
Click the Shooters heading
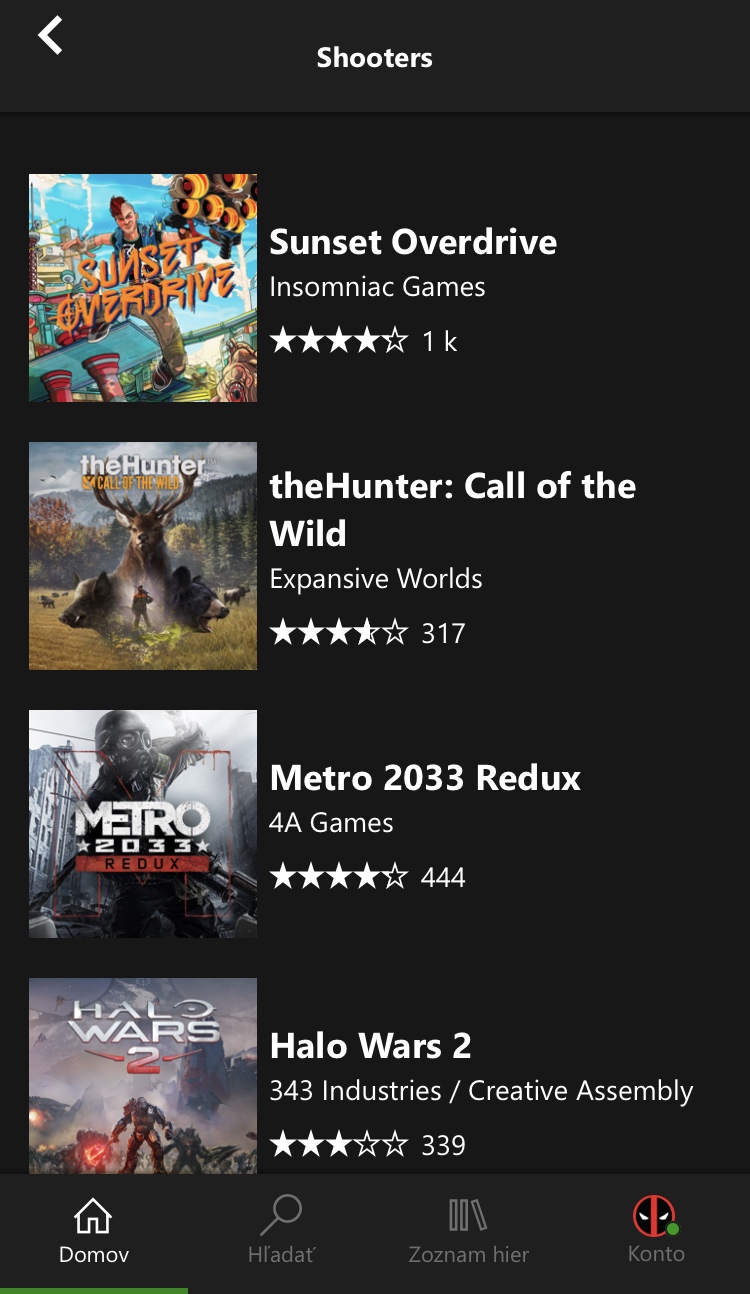coord(374,57)
